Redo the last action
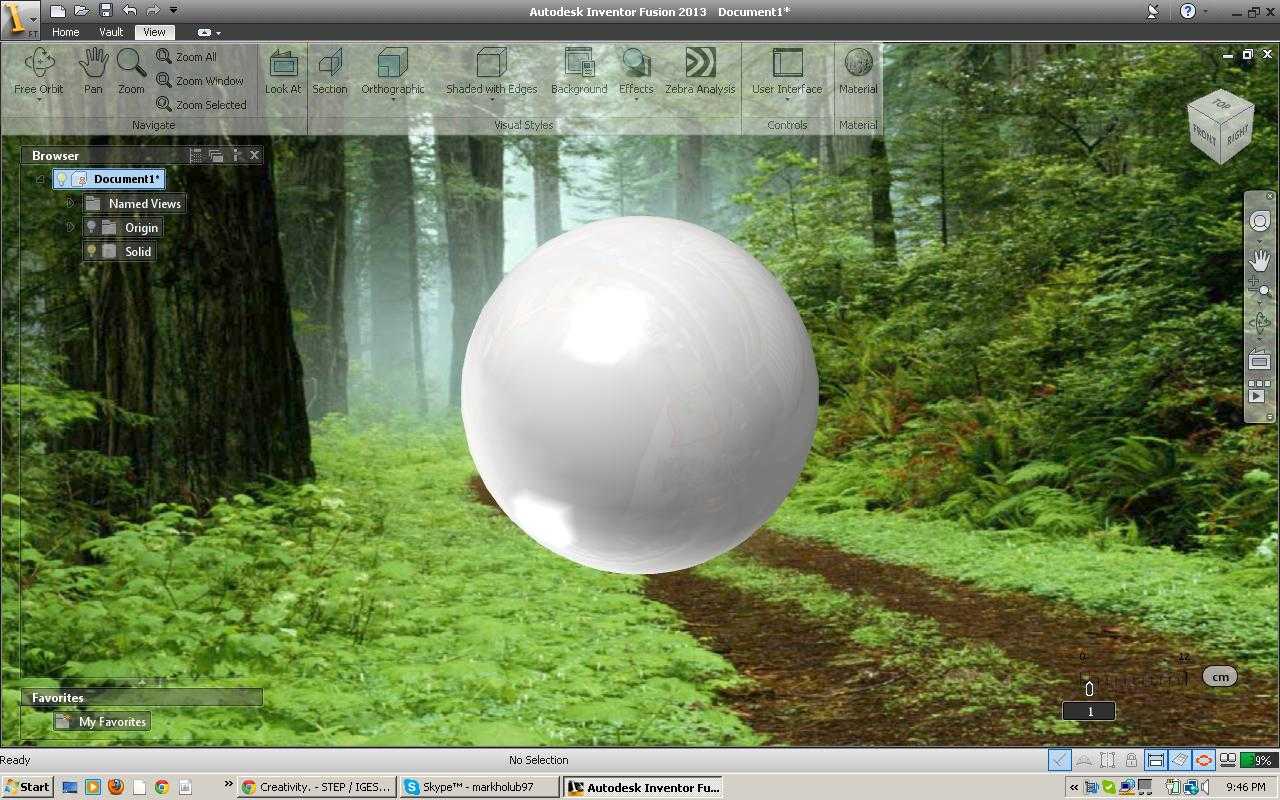This screenshot has width=1280, height=800. (x=153, y=11)
